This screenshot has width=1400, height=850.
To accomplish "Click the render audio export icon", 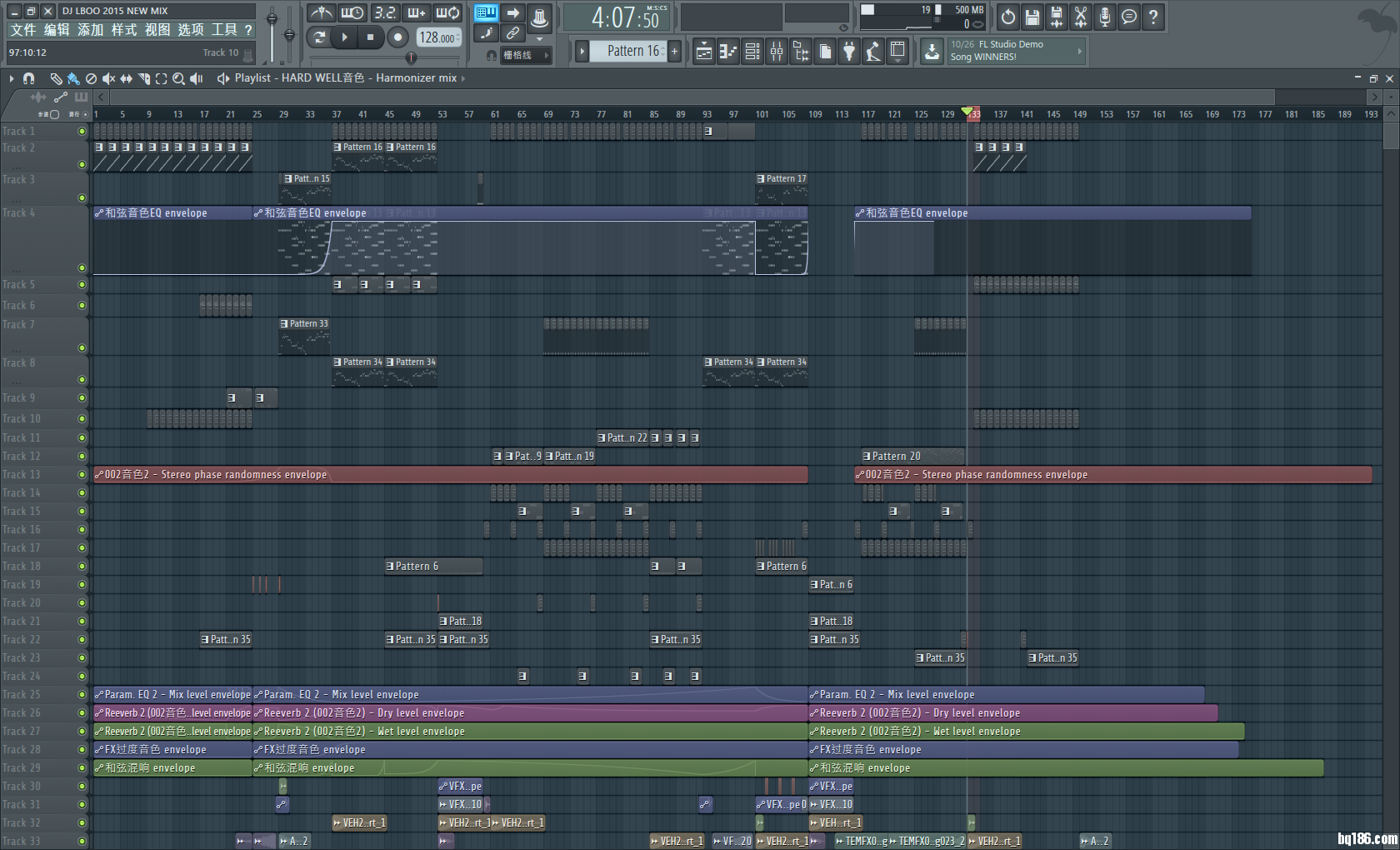I will tap(1056, 17).
